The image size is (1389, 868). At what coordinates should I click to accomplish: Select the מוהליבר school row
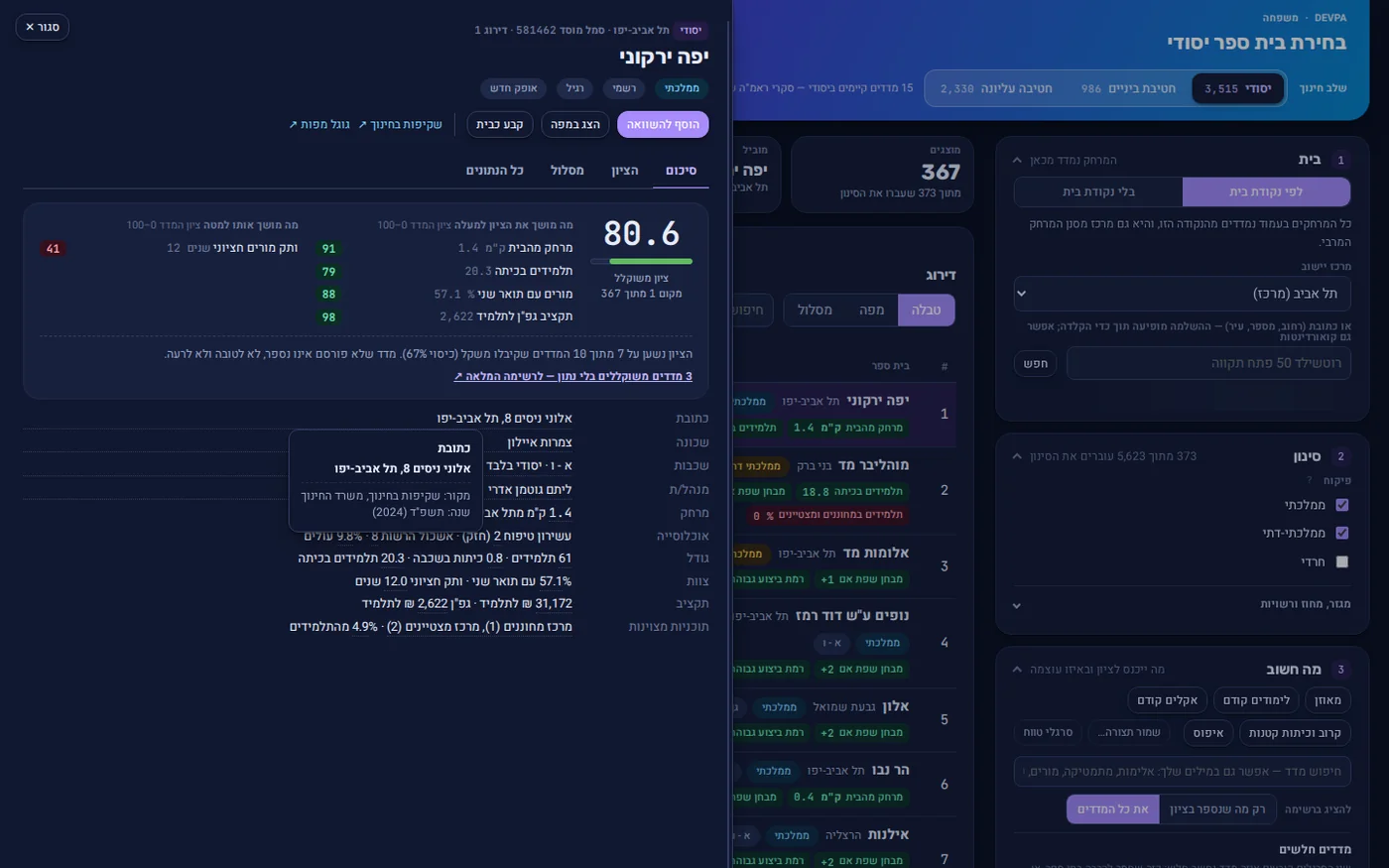tap(844, 490)
